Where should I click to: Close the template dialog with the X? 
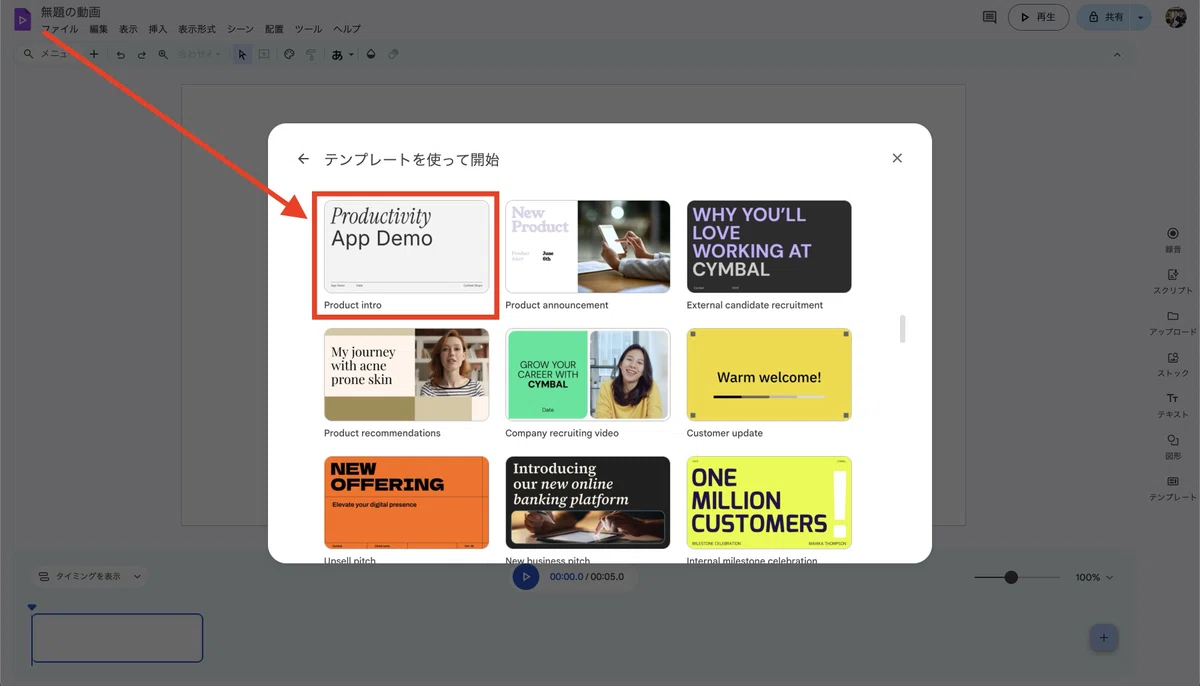point(897,158)
